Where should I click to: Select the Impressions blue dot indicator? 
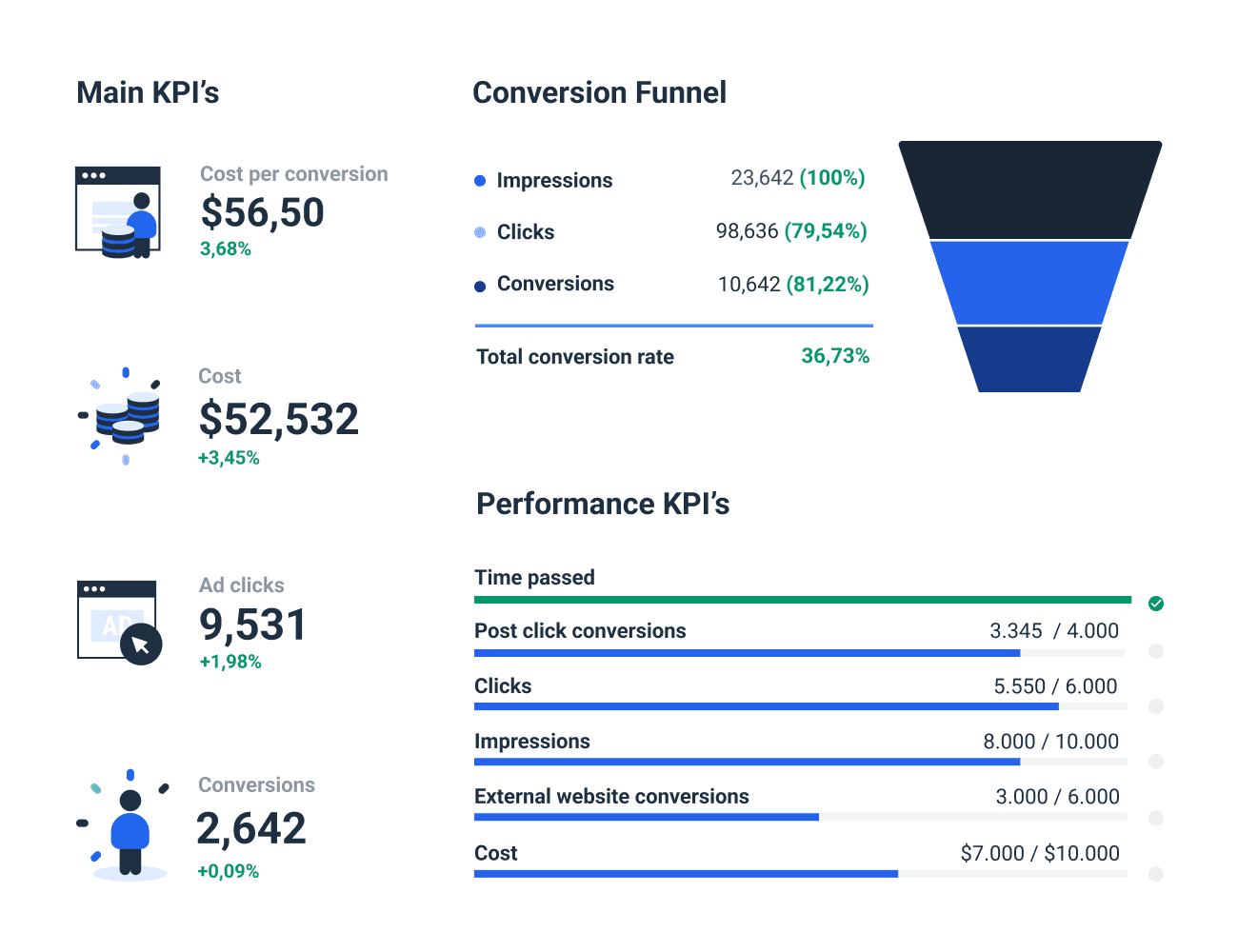click(480, 180)
